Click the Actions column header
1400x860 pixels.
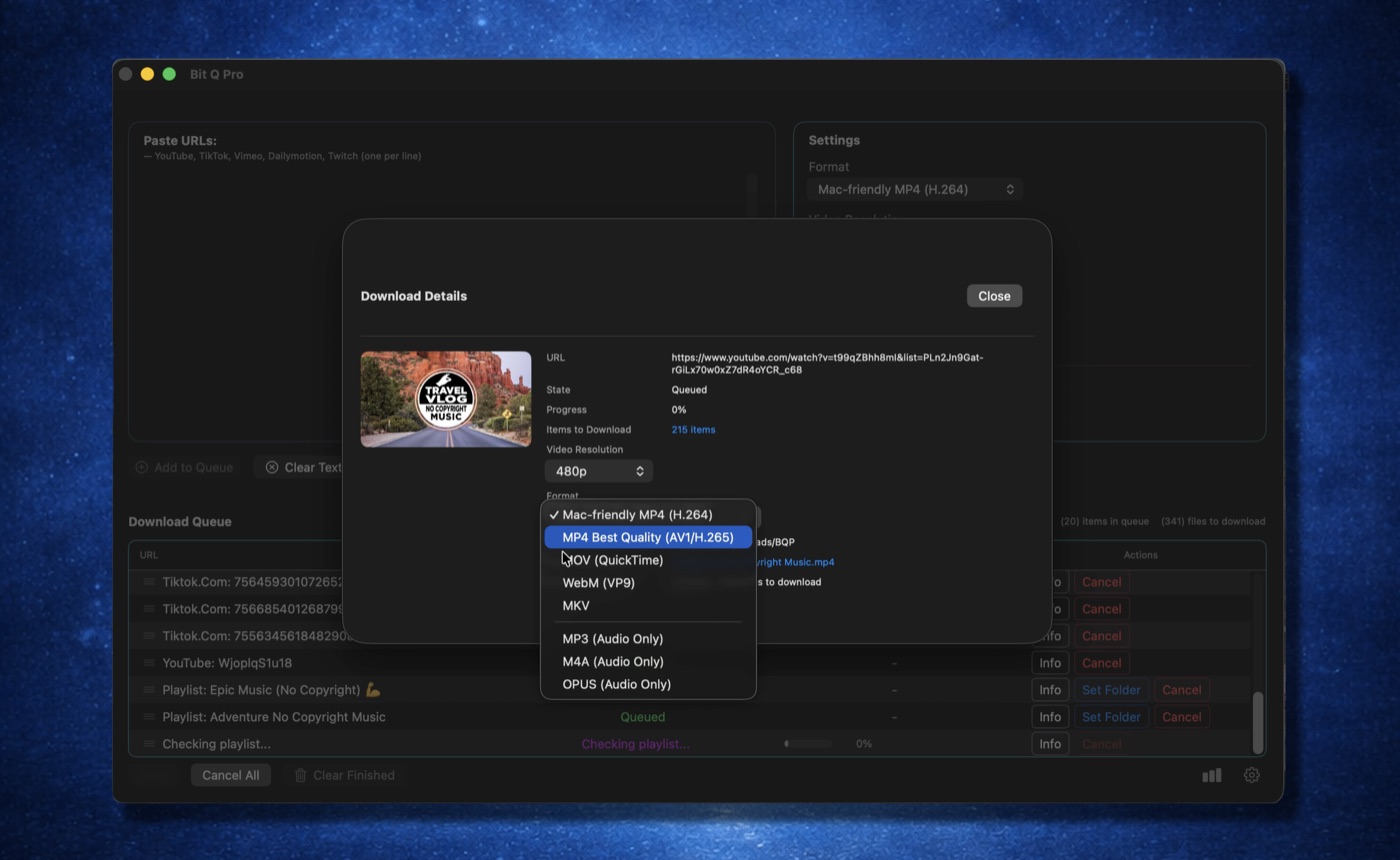tap(1140, 555)
